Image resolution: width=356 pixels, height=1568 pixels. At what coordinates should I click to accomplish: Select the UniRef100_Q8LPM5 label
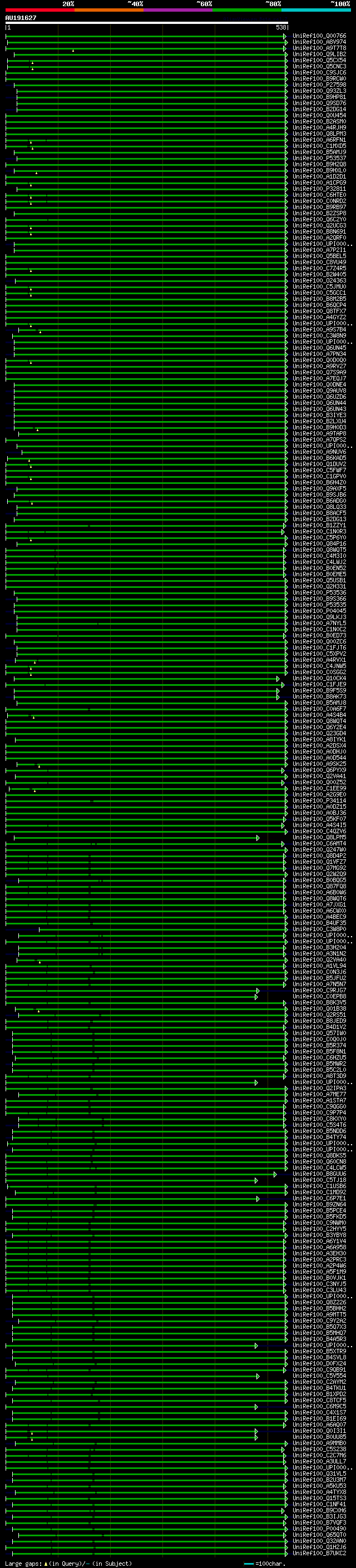(x=319, y=838)
